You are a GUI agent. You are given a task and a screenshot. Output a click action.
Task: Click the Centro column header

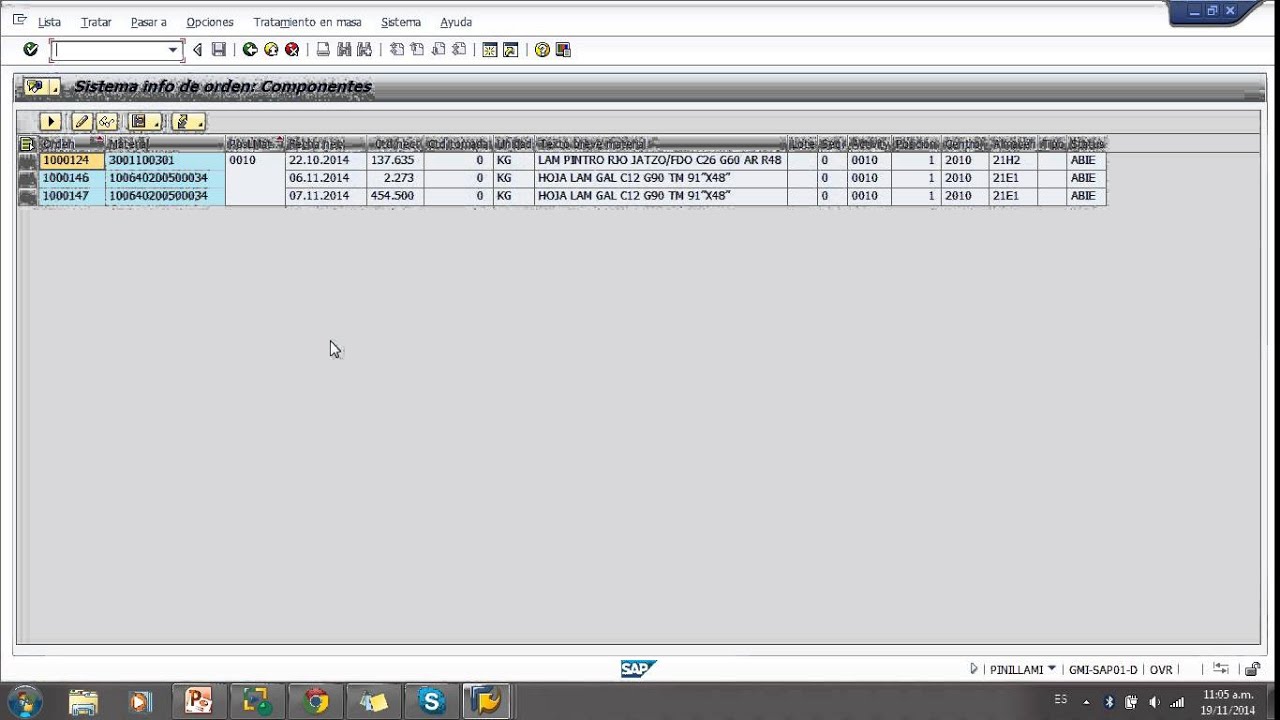coord(965,144)
